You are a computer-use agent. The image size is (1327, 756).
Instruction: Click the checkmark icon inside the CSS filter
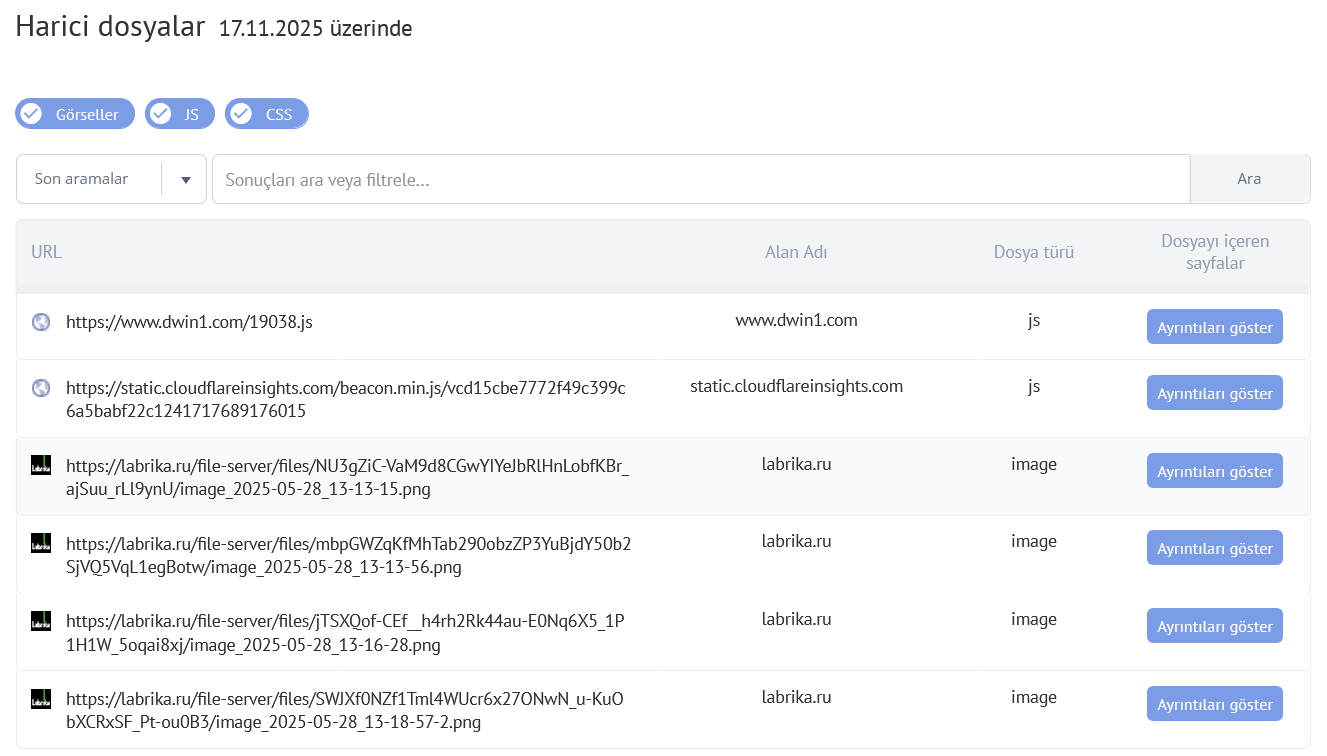coord(240,113)
